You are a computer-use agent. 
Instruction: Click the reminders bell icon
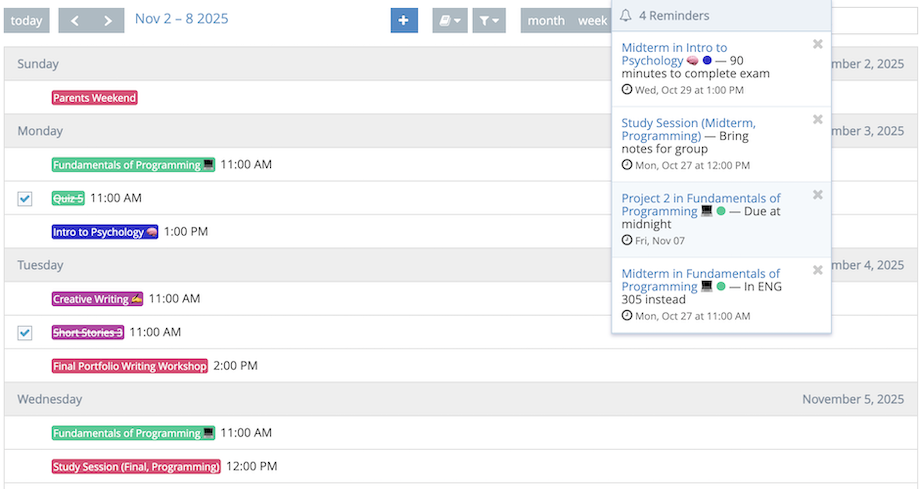coord(626,16)
